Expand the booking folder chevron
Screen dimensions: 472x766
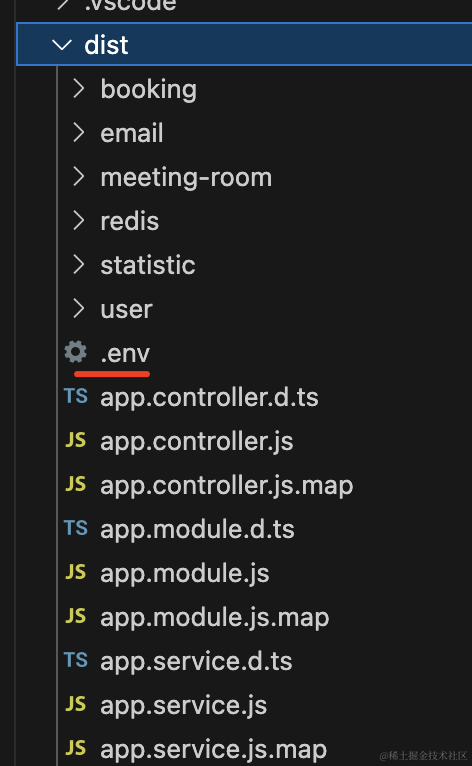point(78,89)
